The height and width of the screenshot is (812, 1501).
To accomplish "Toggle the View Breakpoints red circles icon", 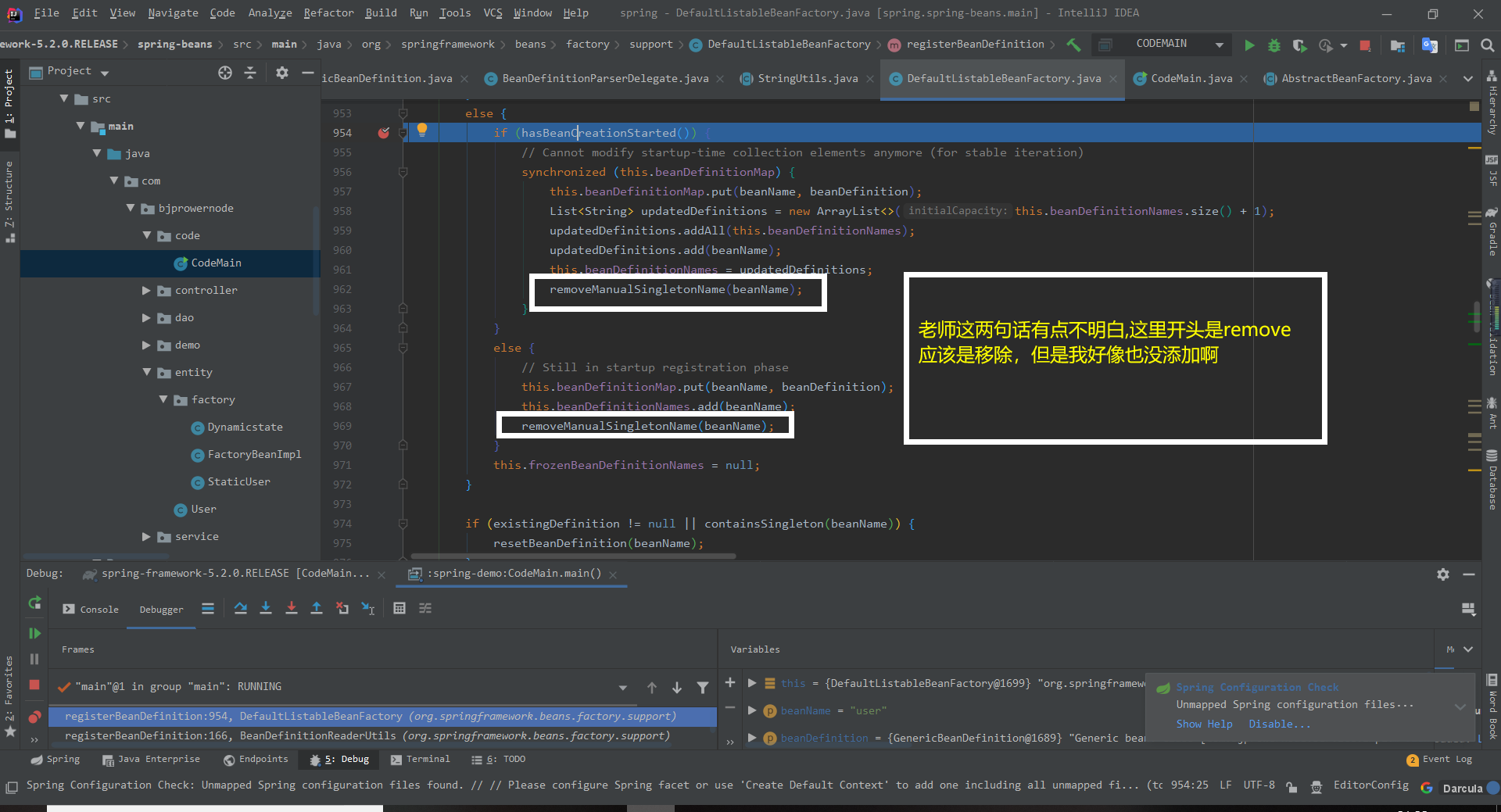I will pos(34,717).
